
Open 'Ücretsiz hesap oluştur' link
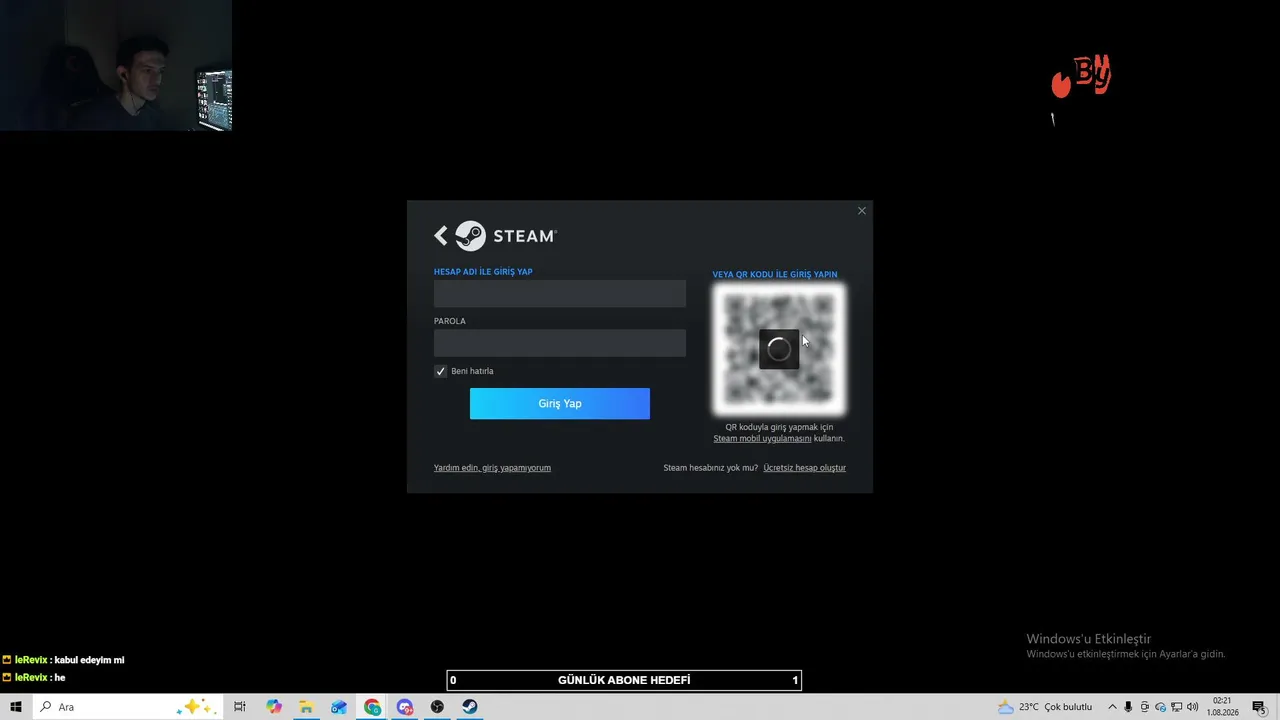[x=804, y=468]
